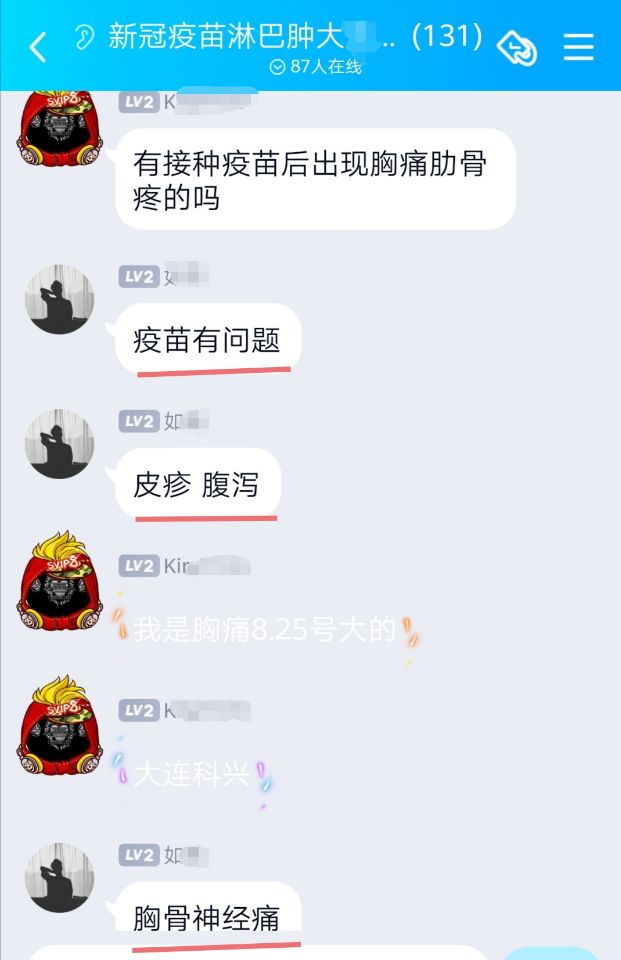The height and width of the screenshot is (960, 621).
Task: Tap the yellow-haired avatar beside 大连科兴
Action: coord(59,726)
